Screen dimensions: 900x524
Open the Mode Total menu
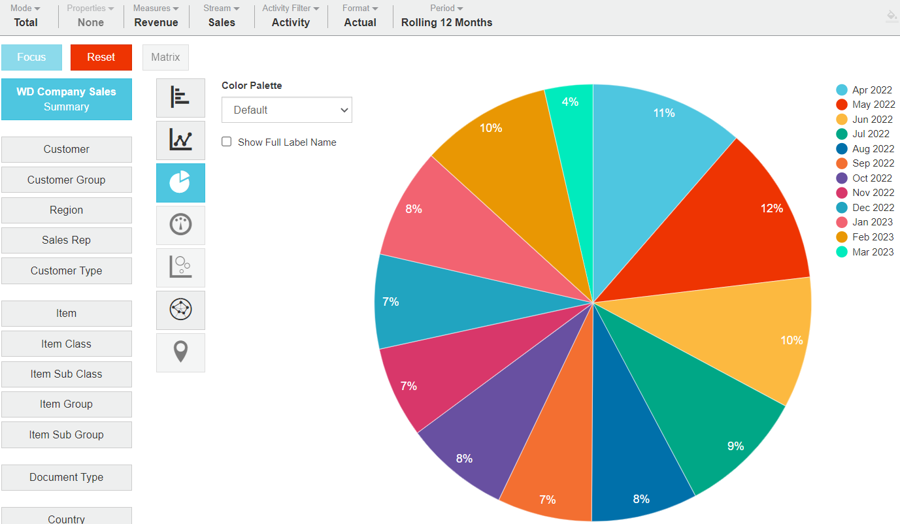coord(26,16)
